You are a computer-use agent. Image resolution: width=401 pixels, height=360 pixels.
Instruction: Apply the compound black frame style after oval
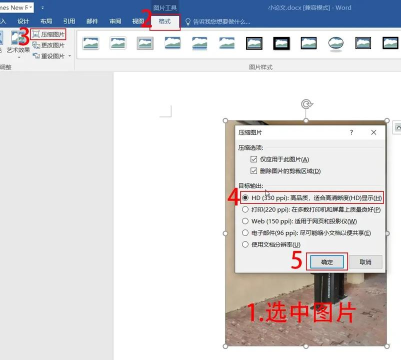[x=363, y=43]
